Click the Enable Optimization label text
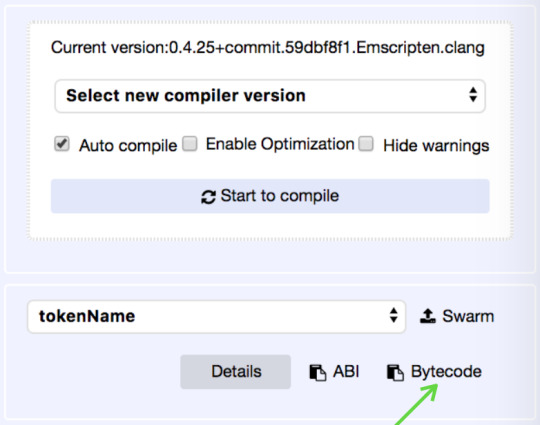Viewport: 540px width, 425px height. [280, 144]
